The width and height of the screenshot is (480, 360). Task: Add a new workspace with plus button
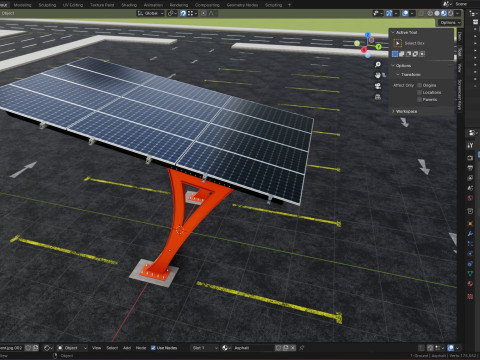coord(289,5)
